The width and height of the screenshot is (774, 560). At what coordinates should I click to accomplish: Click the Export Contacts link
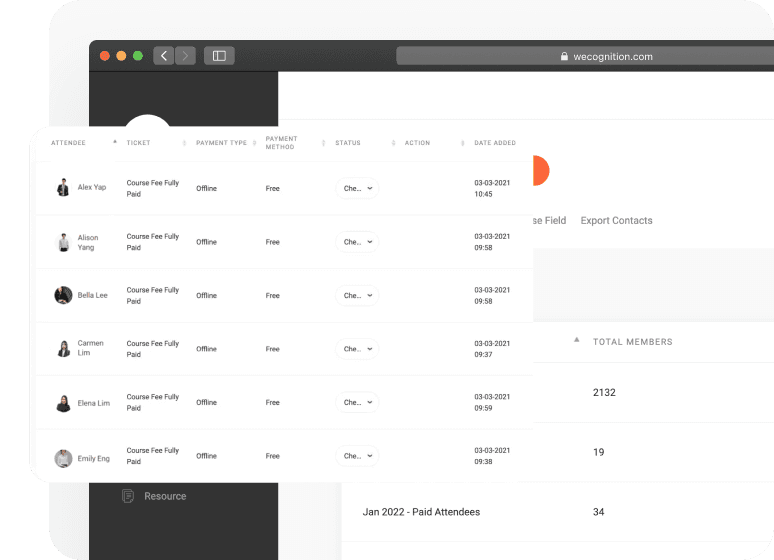616,220
